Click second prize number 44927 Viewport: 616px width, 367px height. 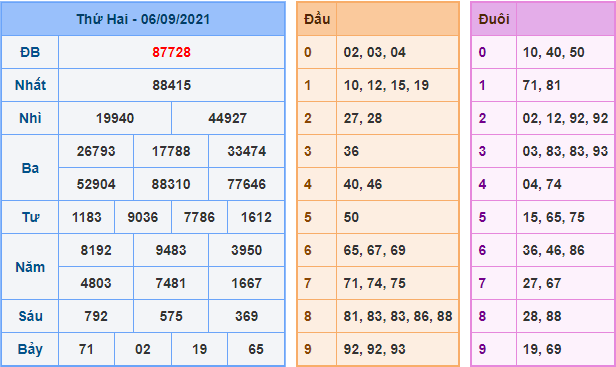(228, 118)
